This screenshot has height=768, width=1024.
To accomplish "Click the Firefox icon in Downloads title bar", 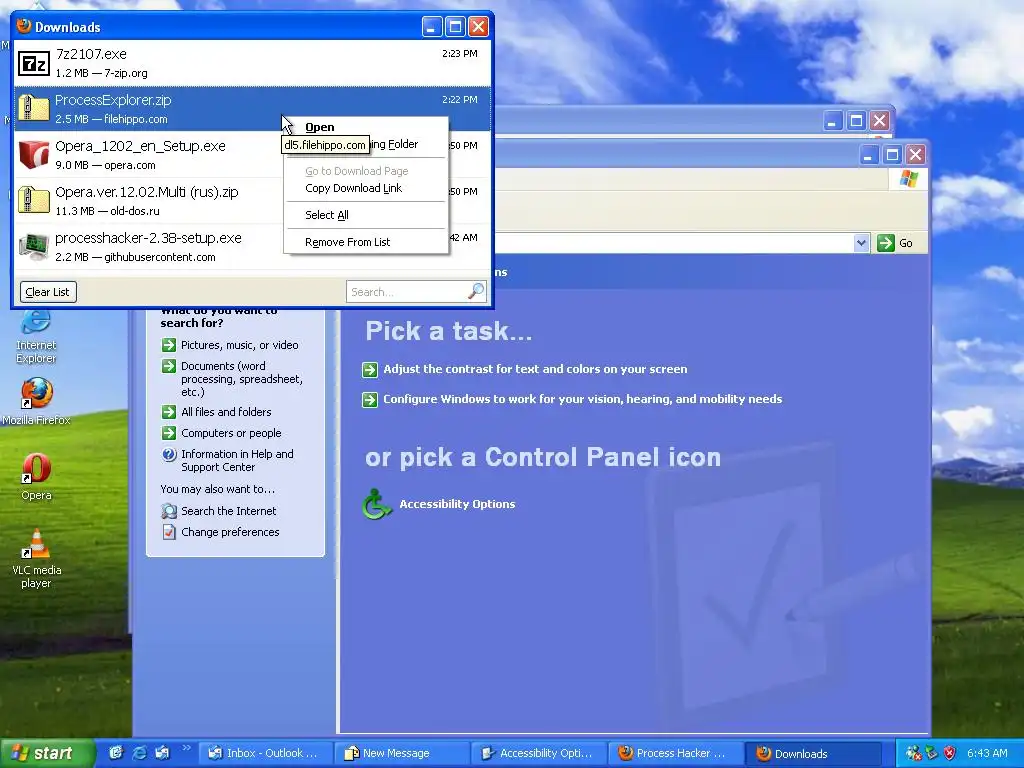I will pos(24,26).
